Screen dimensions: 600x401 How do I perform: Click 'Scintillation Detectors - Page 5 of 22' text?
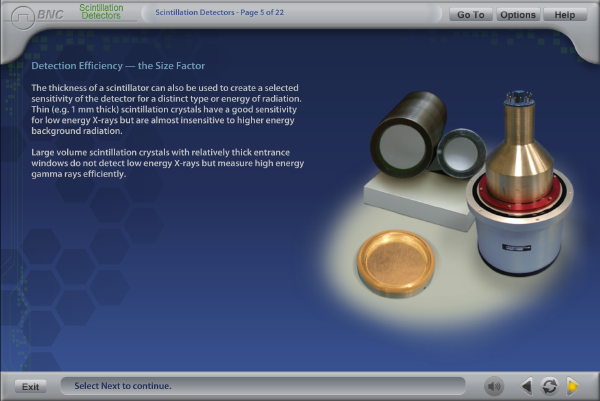[220, 12]
